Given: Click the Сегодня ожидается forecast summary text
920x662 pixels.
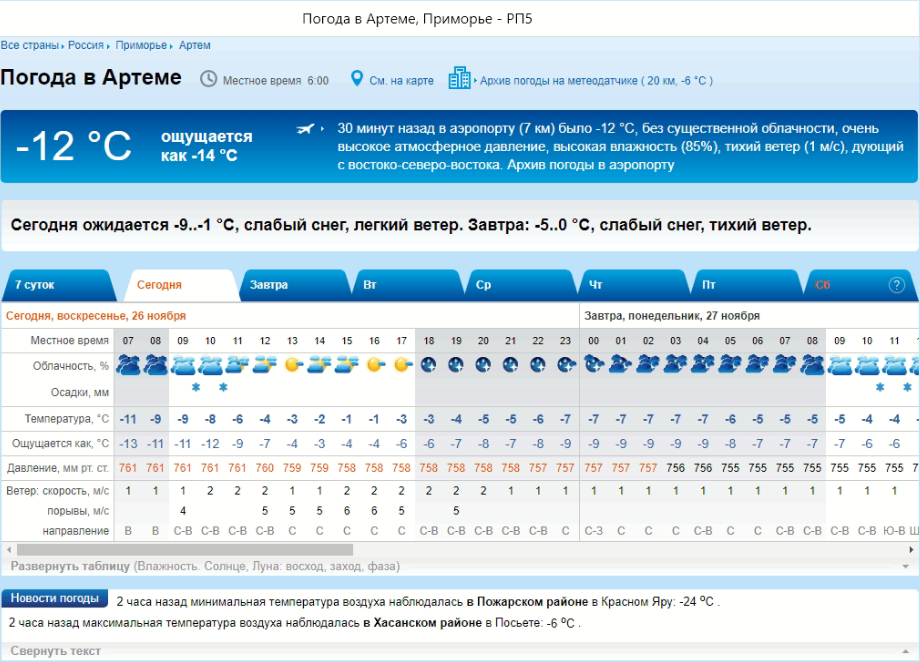Looking at the screenshot, I should 411,225.
